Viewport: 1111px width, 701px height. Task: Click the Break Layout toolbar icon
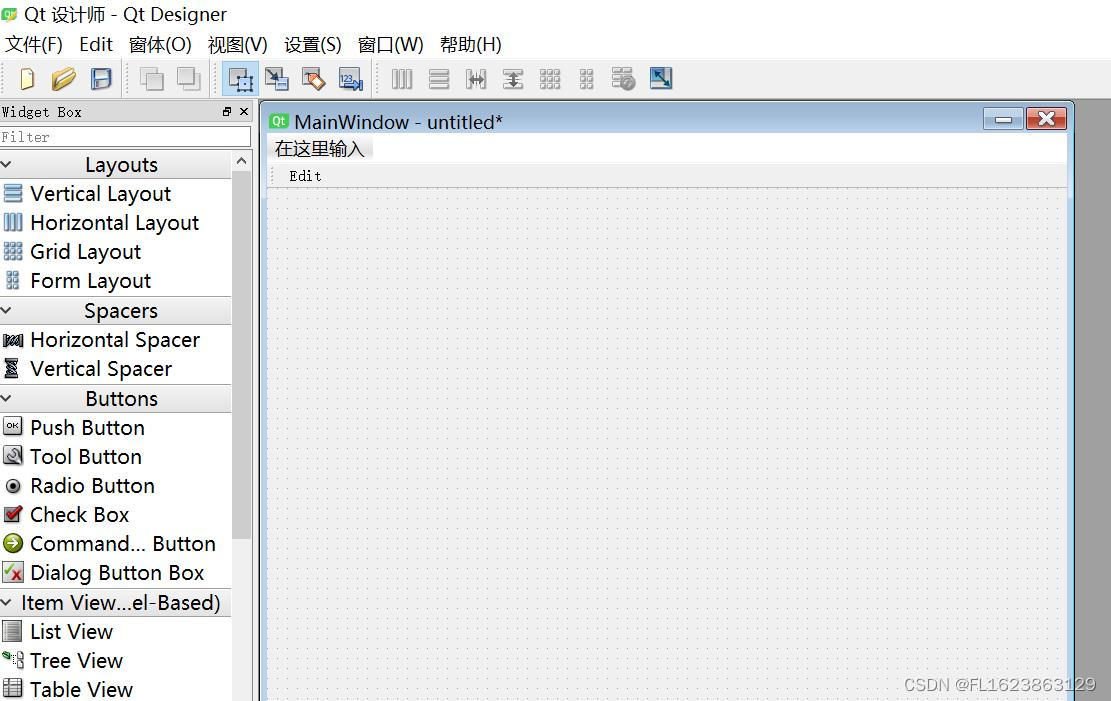click(624, 79)
